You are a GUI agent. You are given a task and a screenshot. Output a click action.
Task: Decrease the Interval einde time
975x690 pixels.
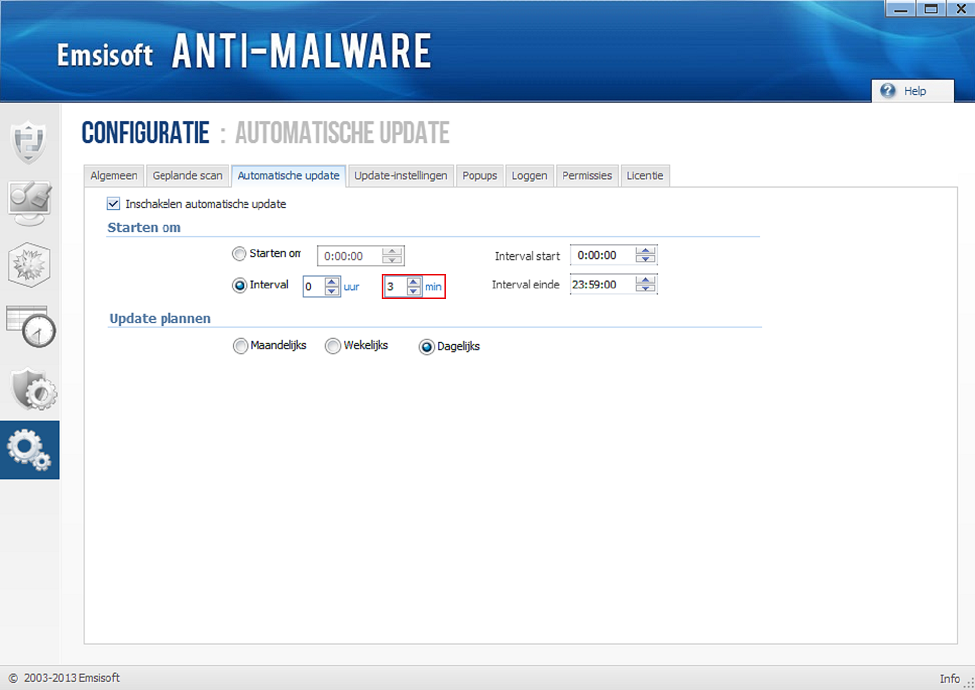point(645,288)
